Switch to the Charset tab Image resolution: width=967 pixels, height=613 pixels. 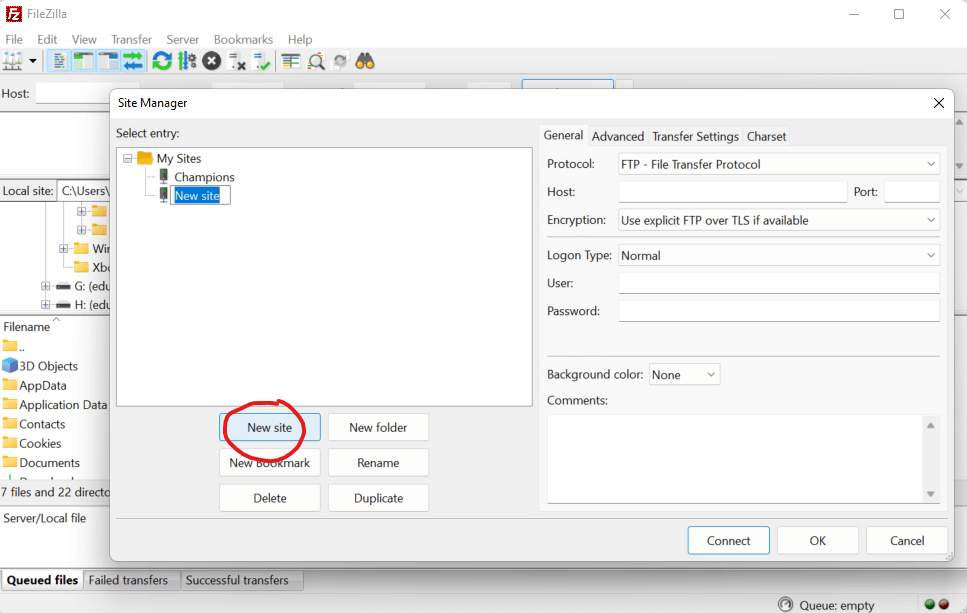pos(766,136)
